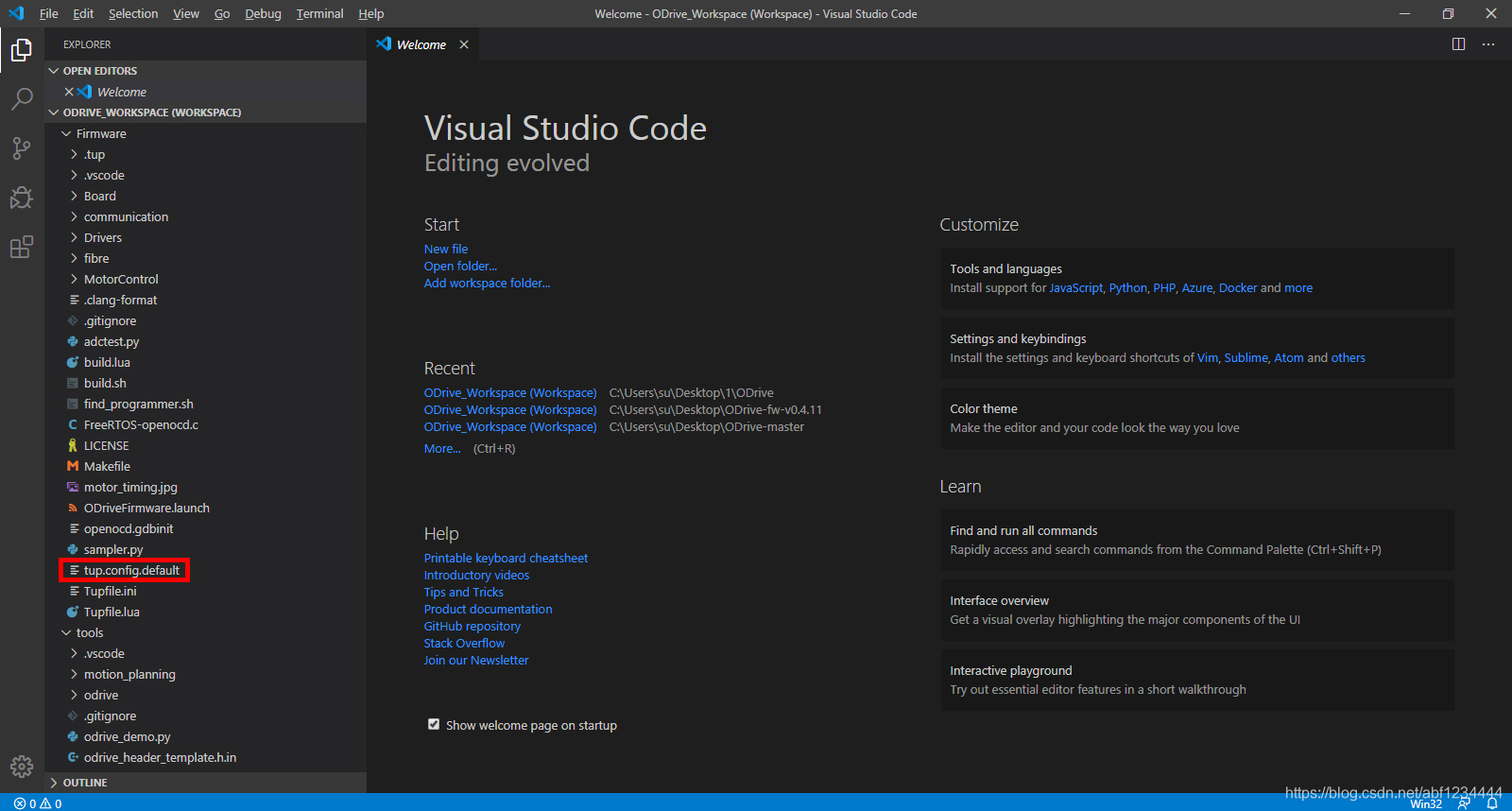Open the Debug view in activity bar
This screenshot has width=1512, height=811.
click(x=22, y=198)
